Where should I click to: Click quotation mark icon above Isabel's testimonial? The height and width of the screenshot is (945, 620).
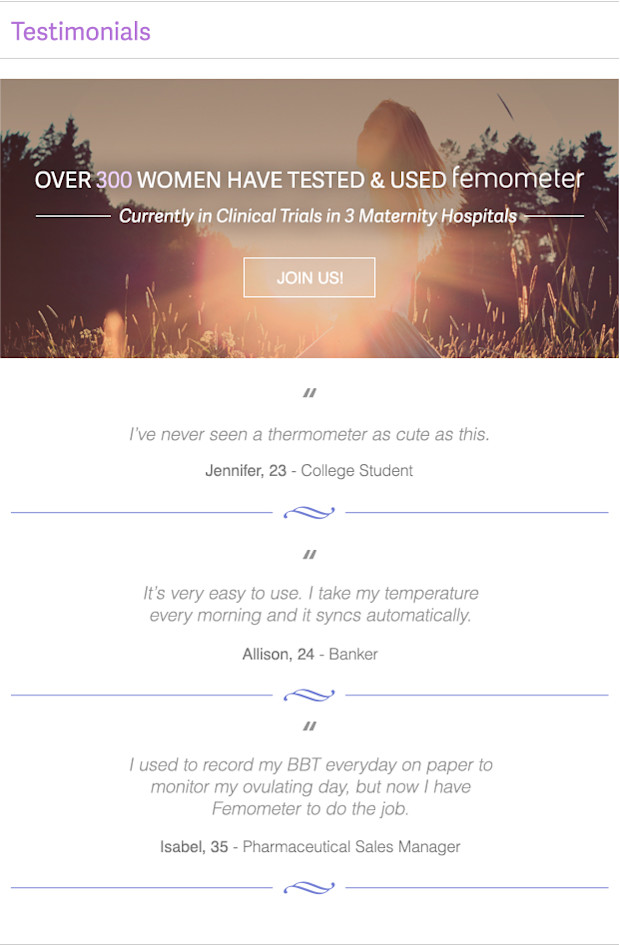pos(309,726)
